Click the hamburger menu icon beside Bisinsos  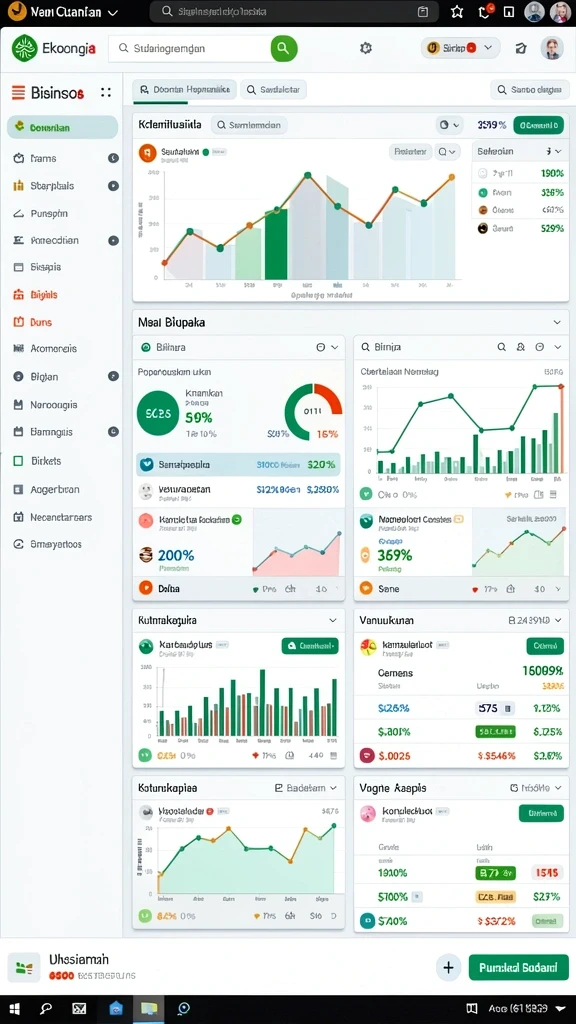click(x=18, y=93)
